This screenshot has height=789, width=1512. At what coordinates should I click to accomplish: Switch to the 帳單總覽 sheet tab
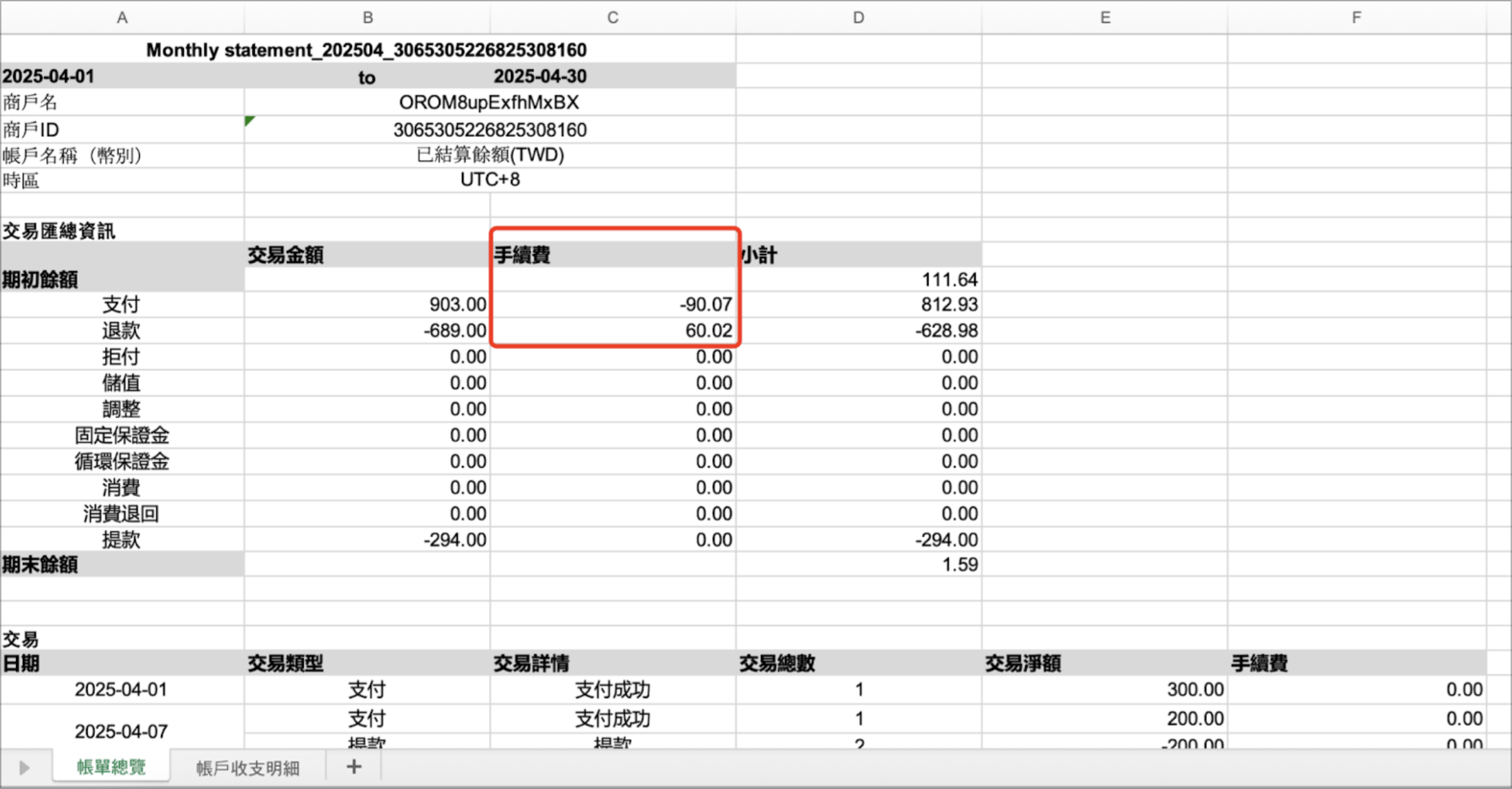click(111, 767)
